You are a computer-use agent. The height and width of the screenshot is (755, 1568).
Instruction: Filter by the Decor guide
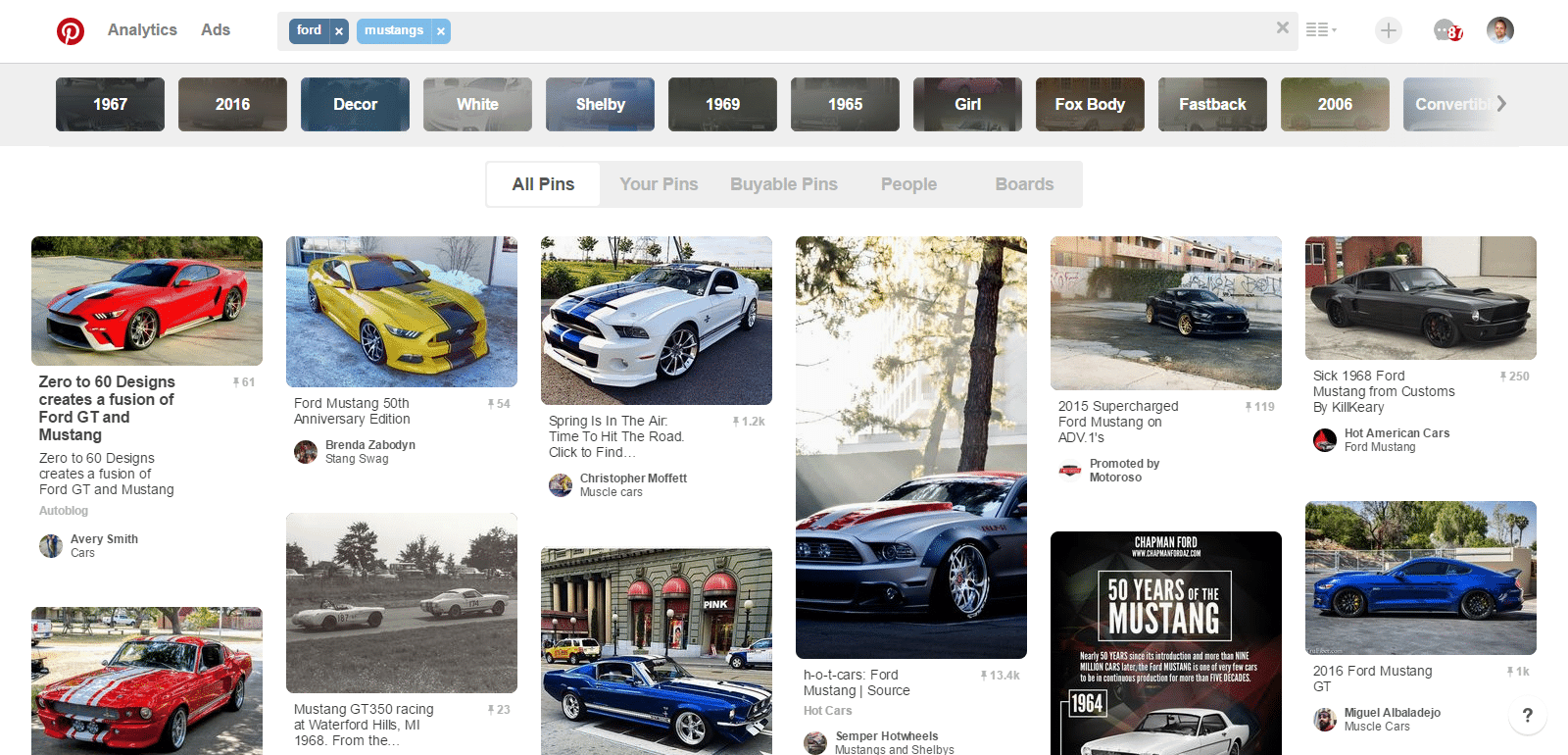355,104
